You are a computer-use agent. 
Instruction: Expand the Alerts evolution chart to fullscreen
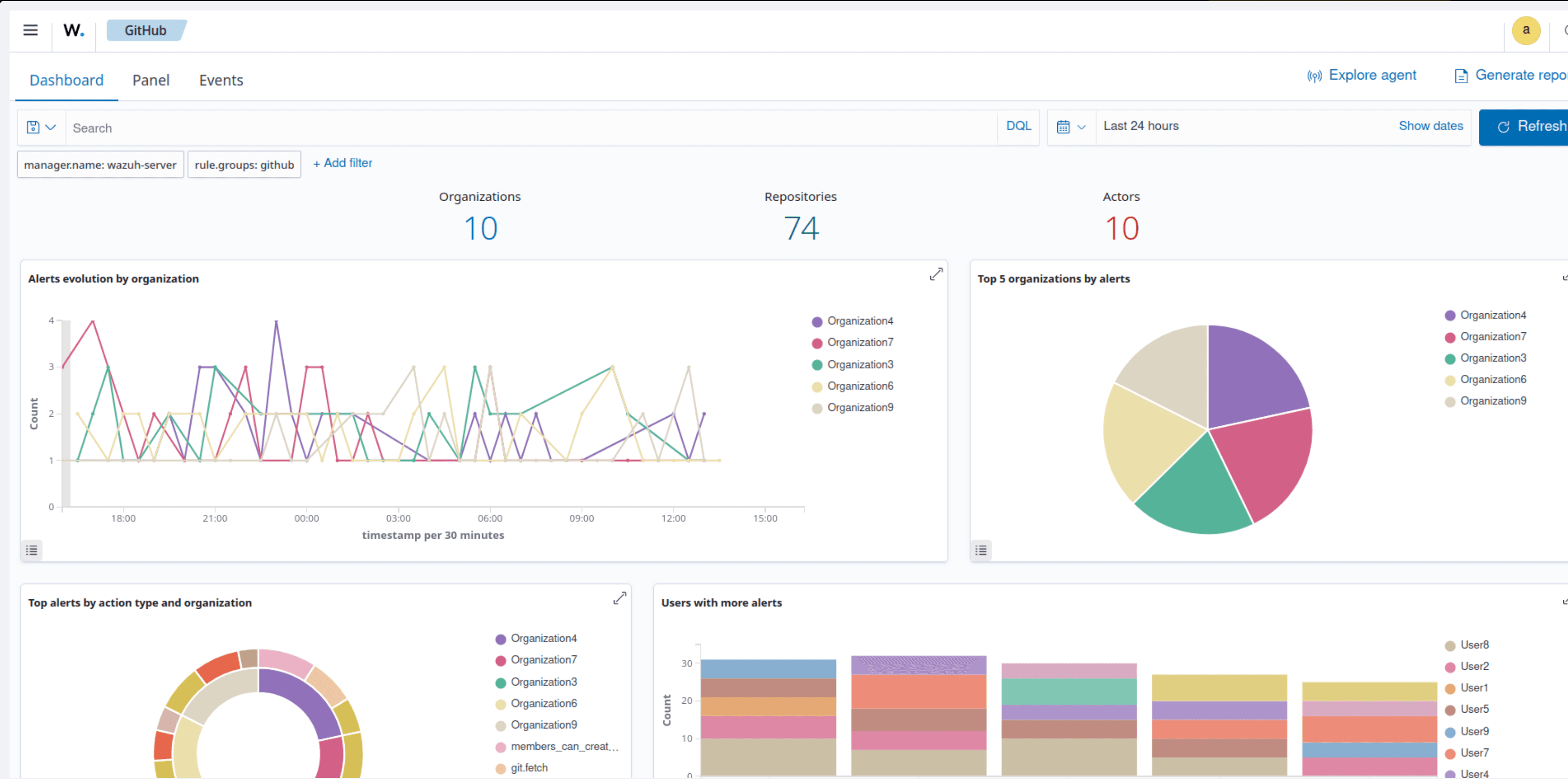click(x=936, y=275)
